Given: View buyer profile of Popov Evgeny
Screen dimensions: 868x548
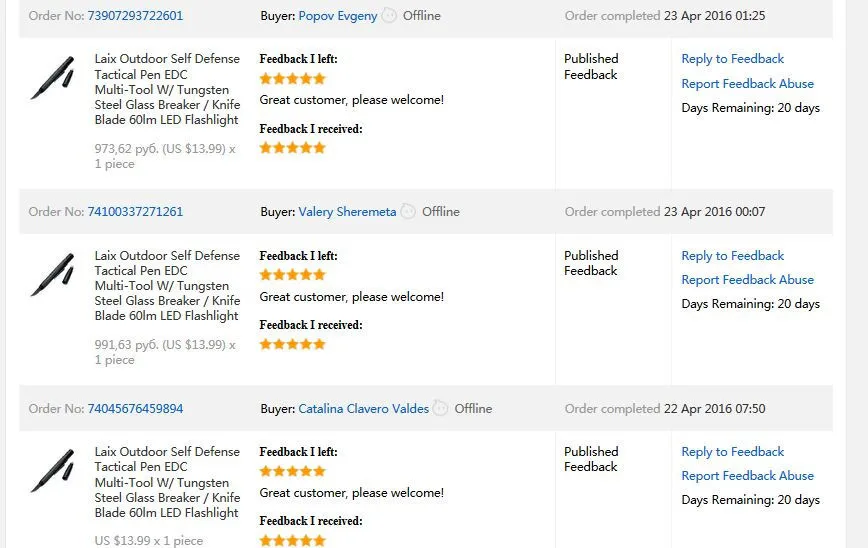Looking at the screenshot, I should [338, 16].
